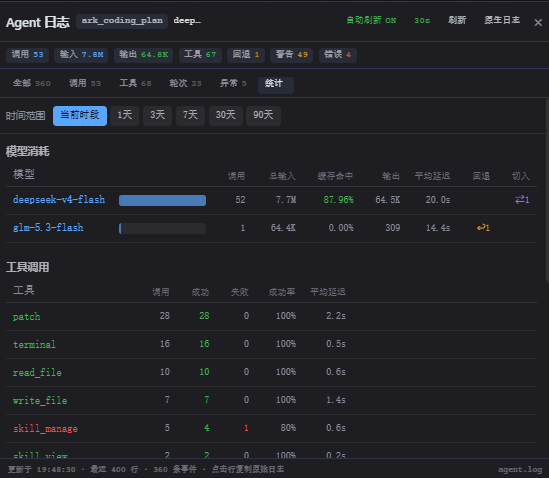Close the Agent log panel

click(x=538, y=23)
